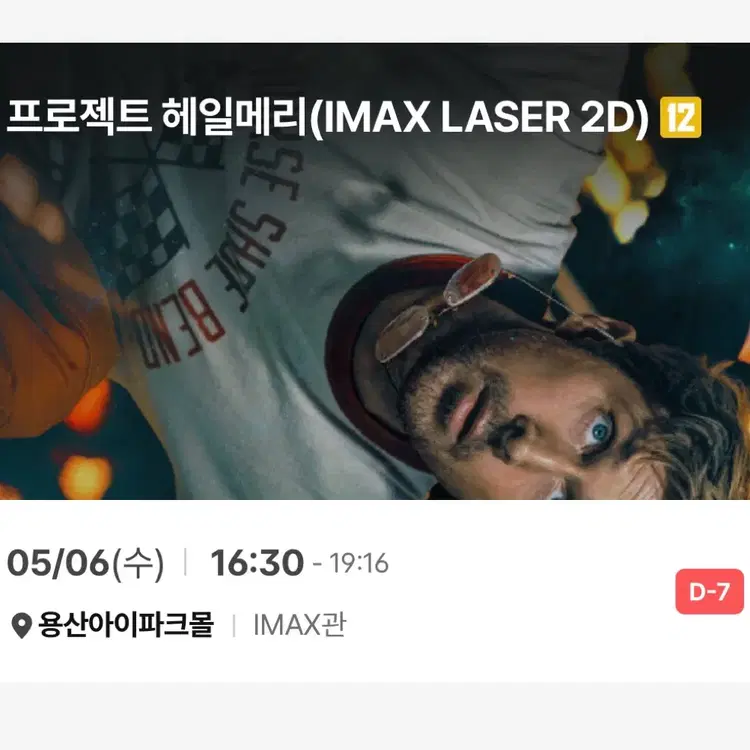Screen dimensions: 750x750
Task: Select the red D-7 countdown badge
Action: 709,592
